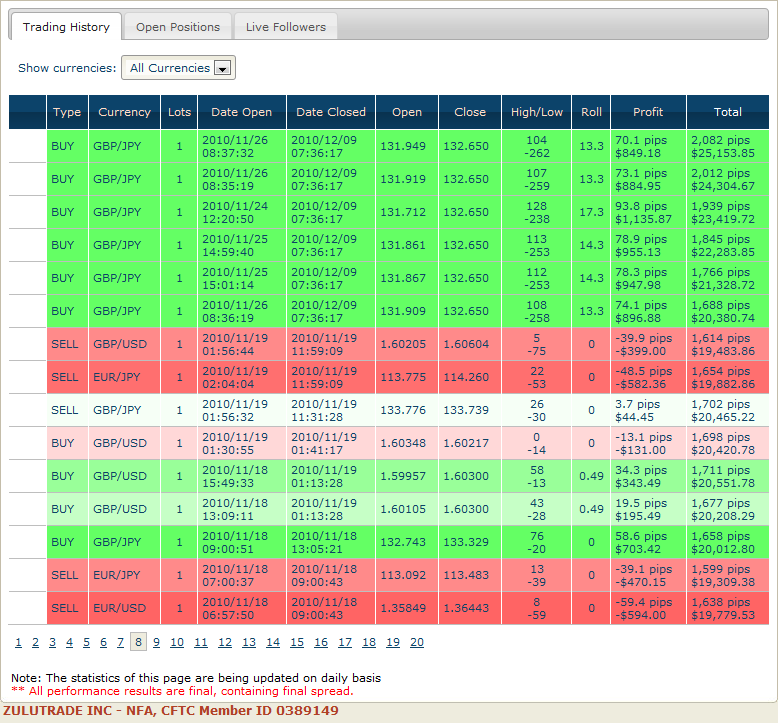Go to page 18 of trading history
This screenshot has height=723, width=778.
click(369, 642)
